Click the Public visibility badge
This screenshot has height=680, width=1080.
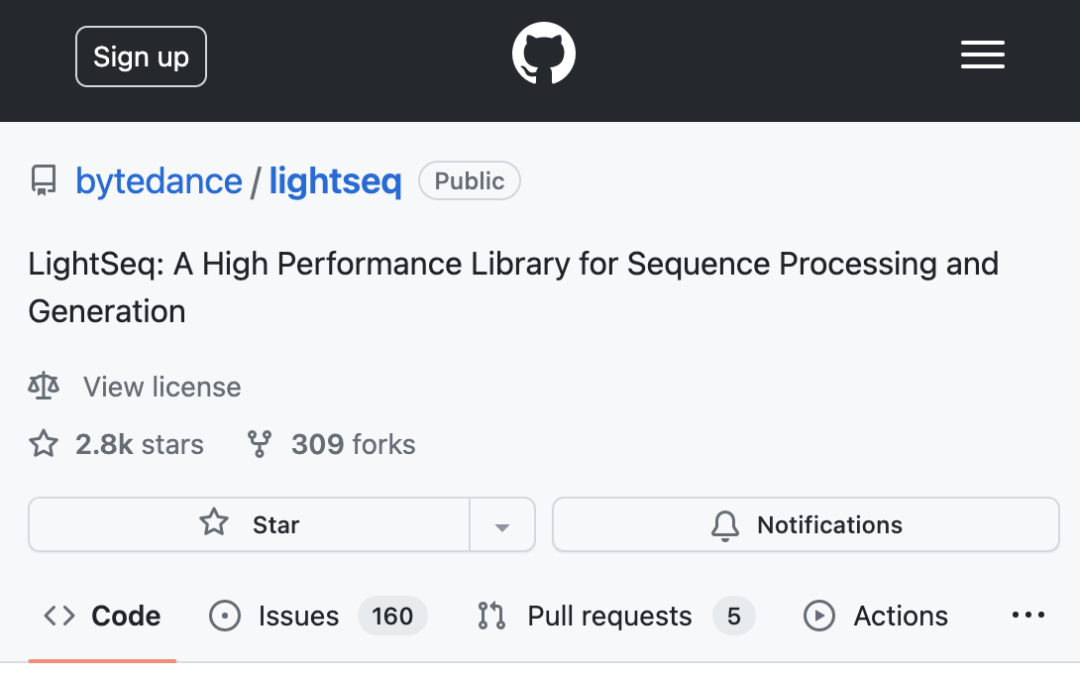[x=469, y=180]
